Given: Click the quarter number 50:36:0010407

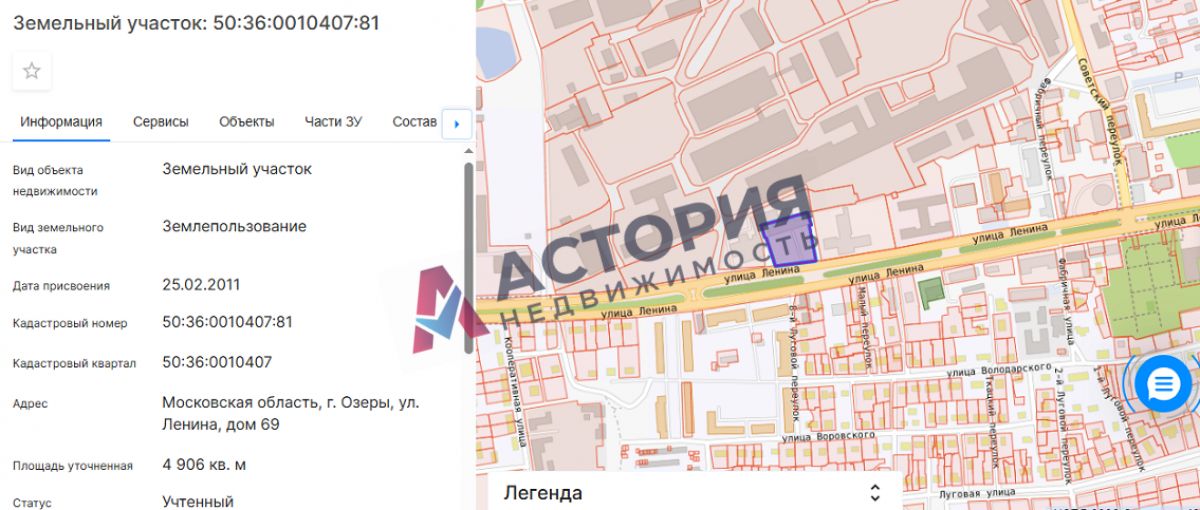Looking at the screenshot, I should (217, 362).
